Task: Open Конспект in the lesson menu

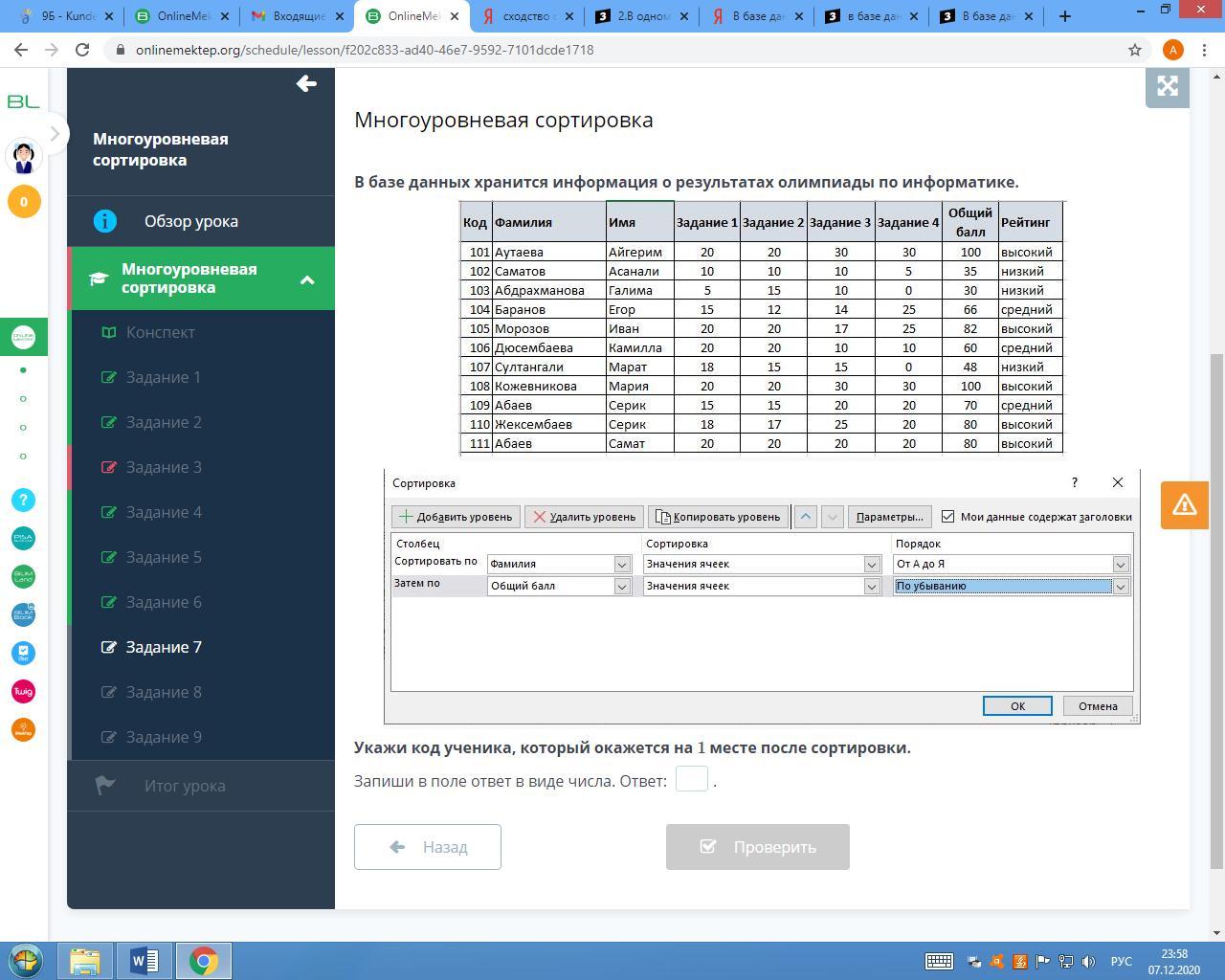Action: 160,332
